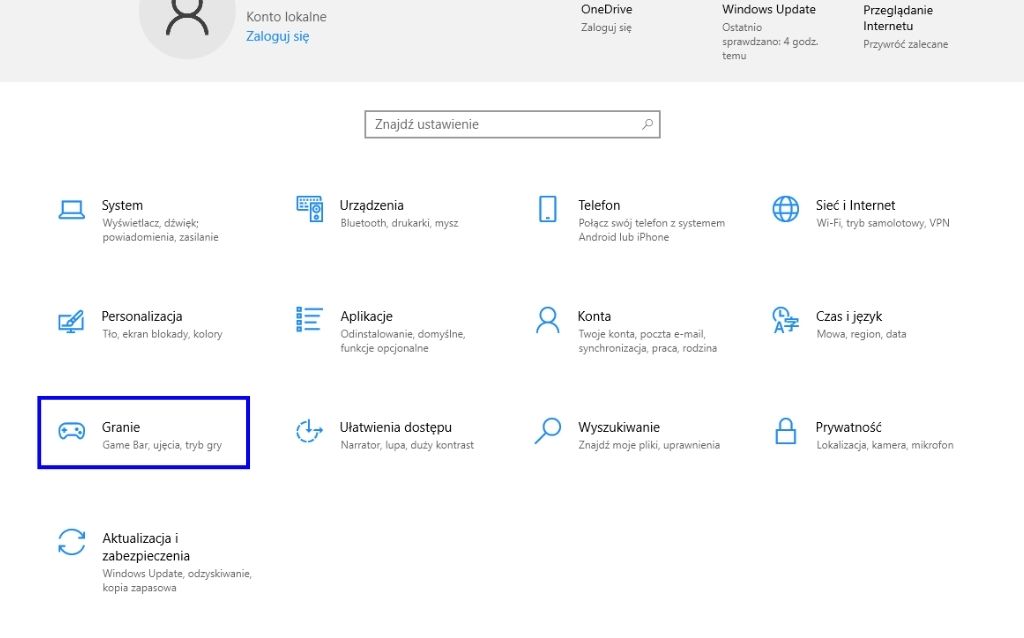Click the Aktualizacja i zabezpieczenia sync icon

[71, 542]
